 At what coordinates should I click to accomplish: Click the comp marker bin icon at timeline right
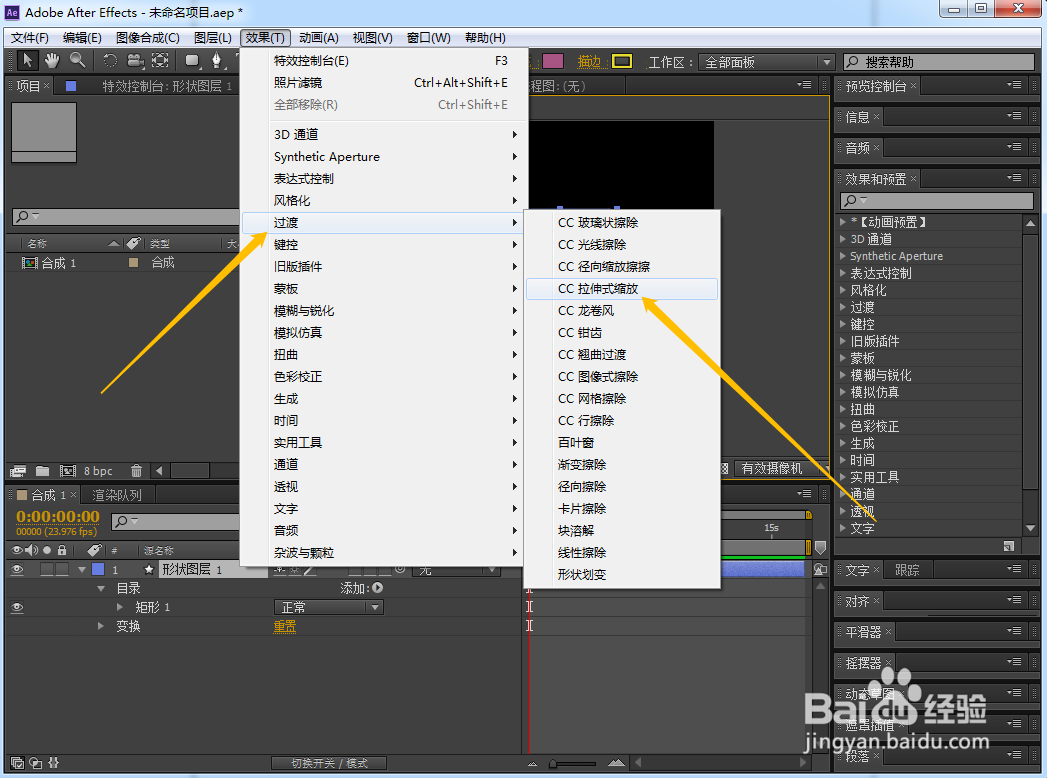[x=821, y=548]
